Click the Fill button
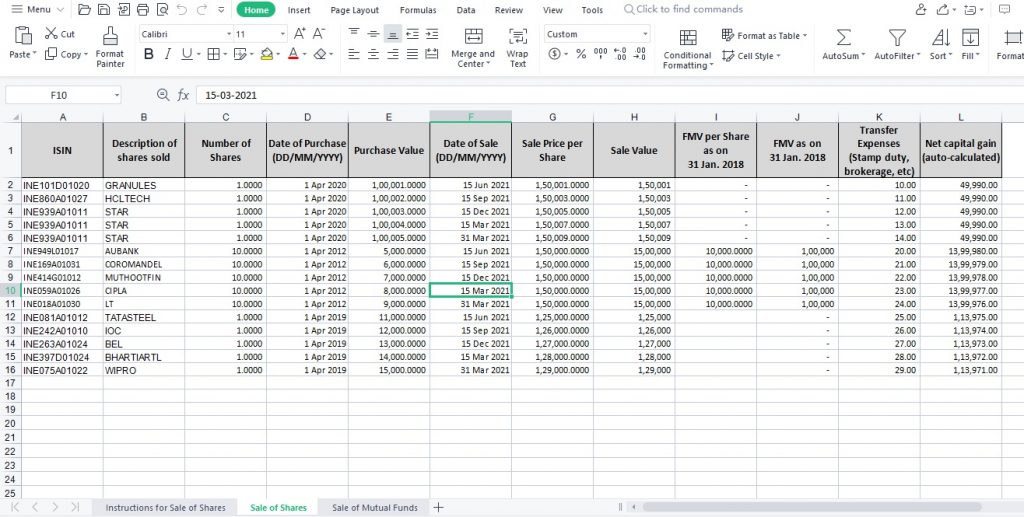 tap(971, 44)
